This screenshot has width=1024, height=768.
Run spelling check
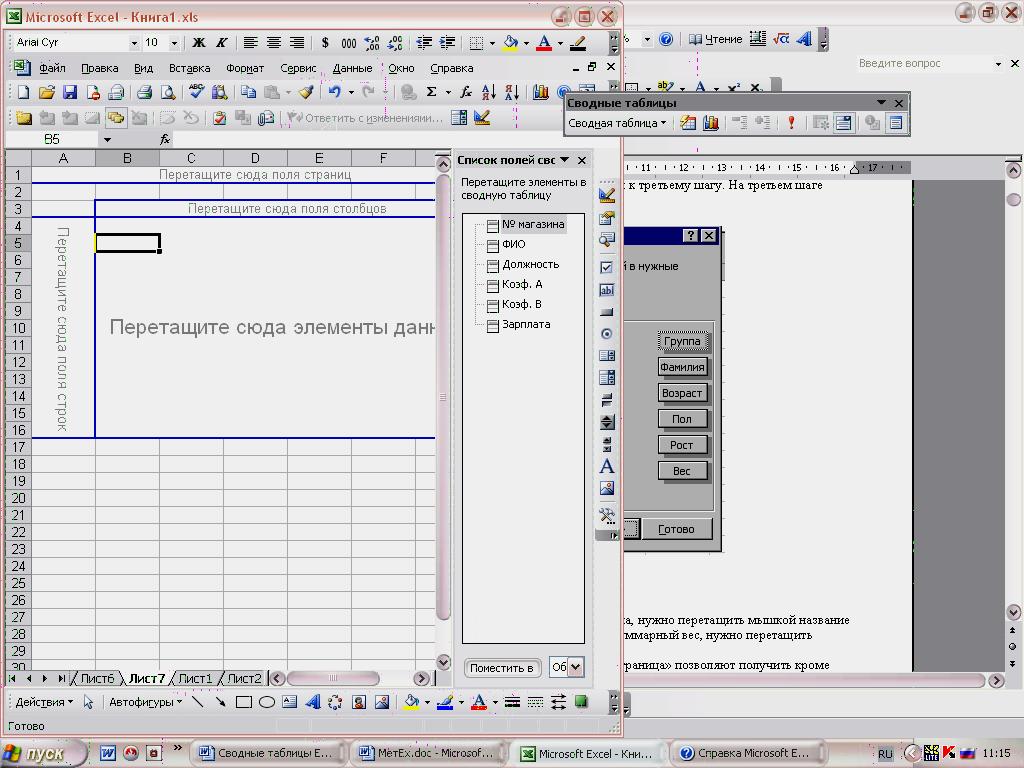pos(196,92)
